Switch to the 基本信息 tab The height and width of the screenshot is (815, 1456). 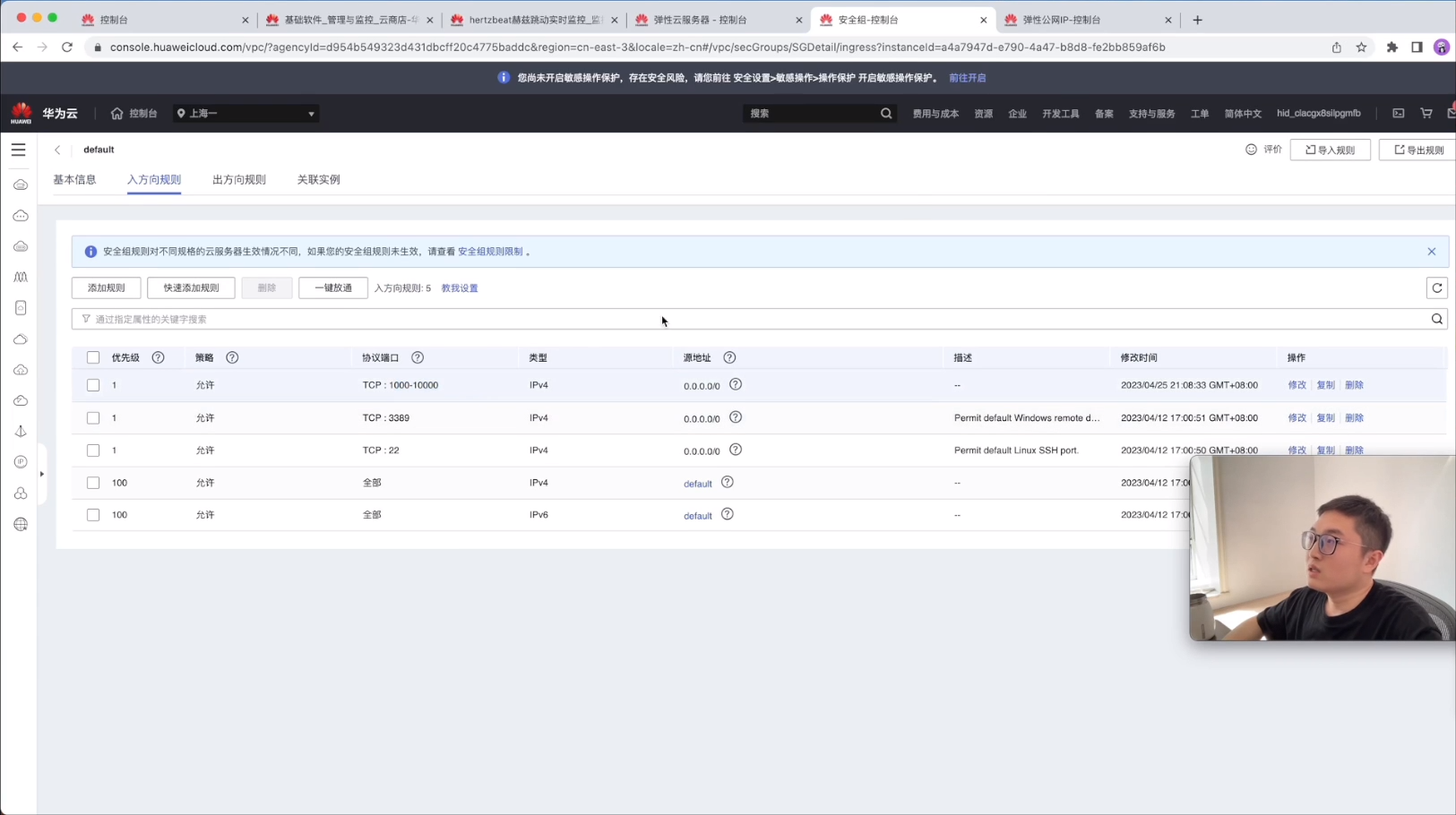[x=74, y=179]
